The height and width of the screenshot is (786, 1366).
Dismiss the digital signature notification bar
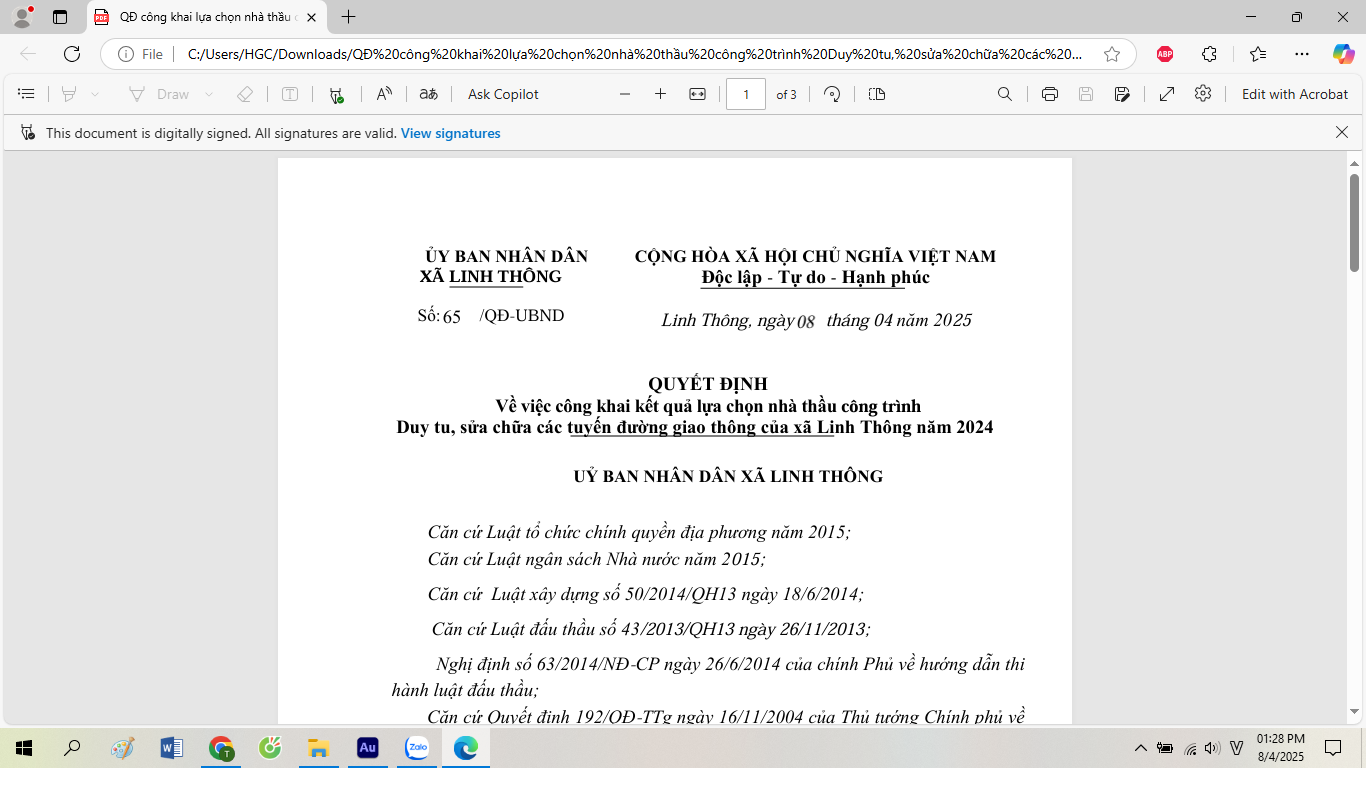coord(1342,132)
